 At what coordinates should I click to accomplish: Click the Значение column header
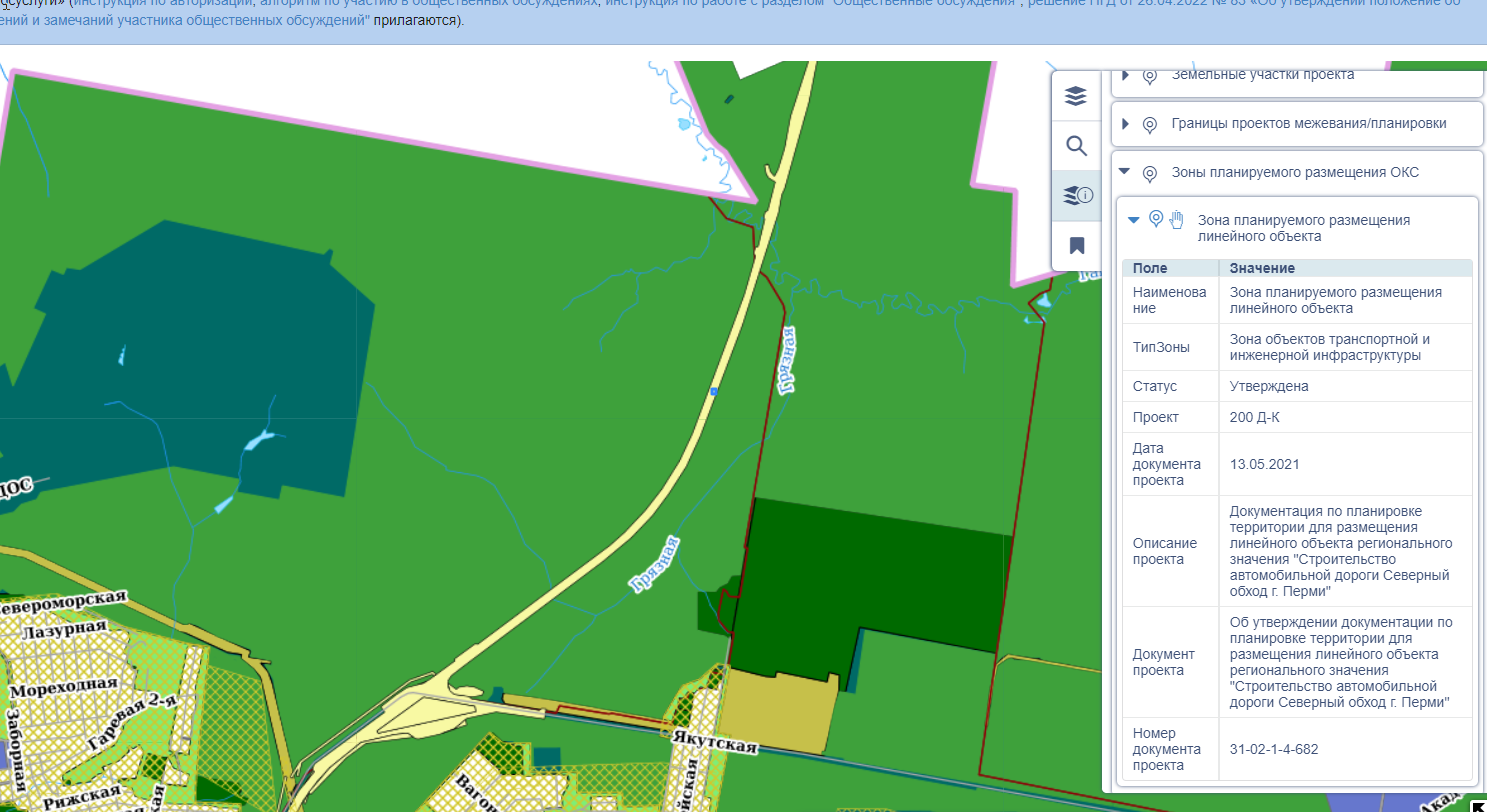[x=1262, y=268]
